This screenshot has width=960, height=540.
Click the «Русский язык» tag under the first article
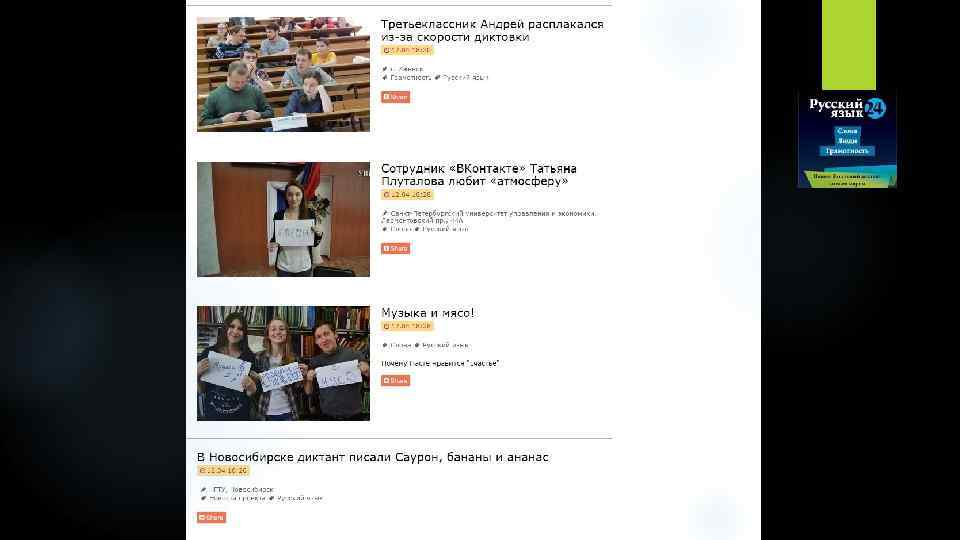click(465, 78)
